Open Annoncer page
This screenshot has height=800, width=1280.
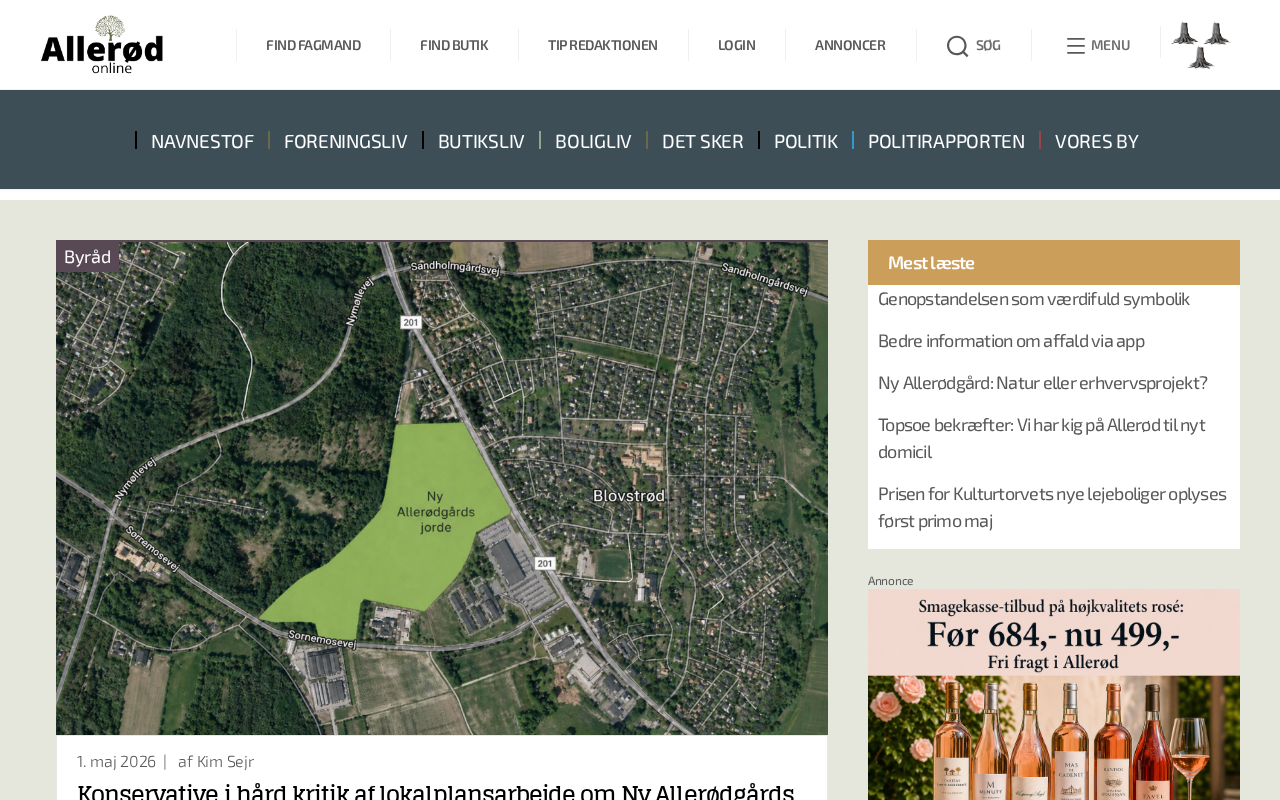850,45
